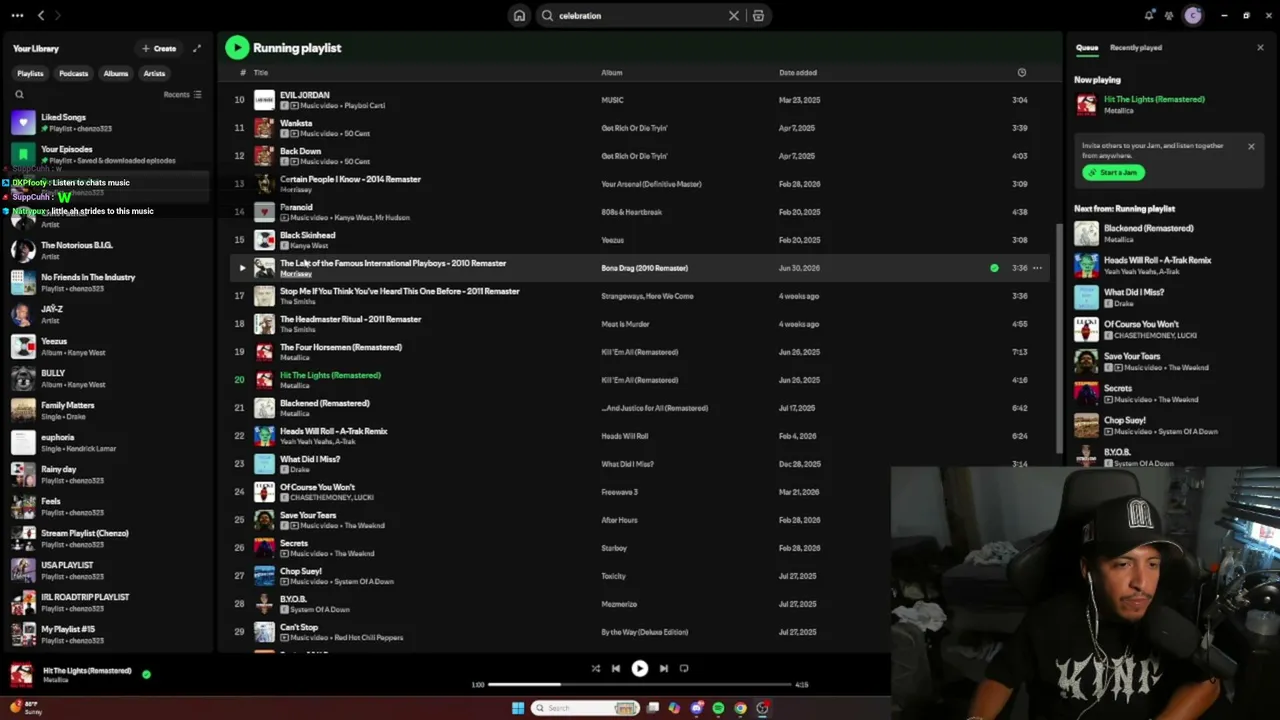Toggle repeat mode
The width and height of the screenshot is (1280, 720).
click(684, 669)
